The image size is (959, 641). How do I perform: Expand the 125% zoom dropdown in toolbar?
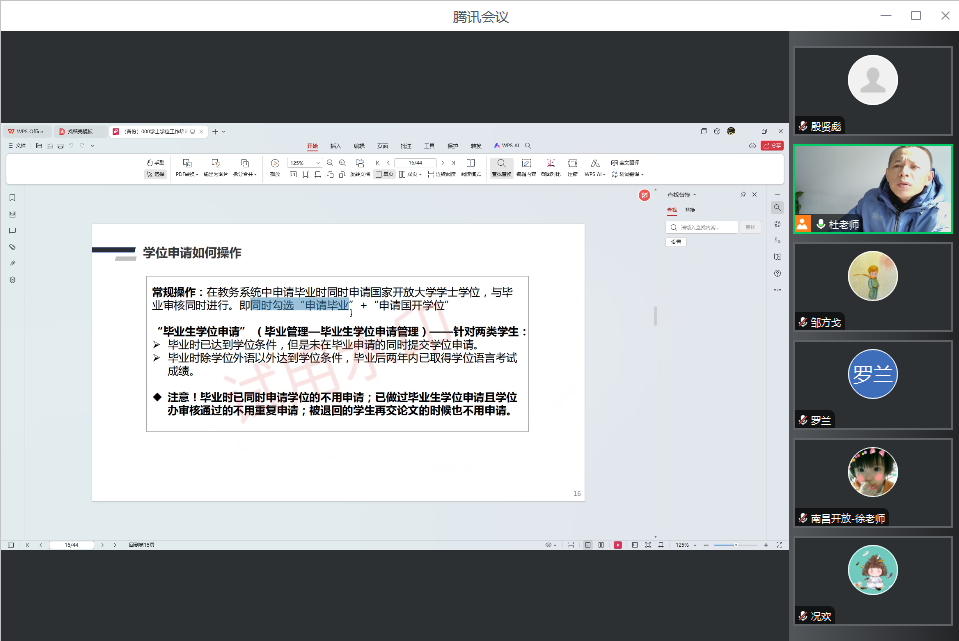tap(319, 163)
